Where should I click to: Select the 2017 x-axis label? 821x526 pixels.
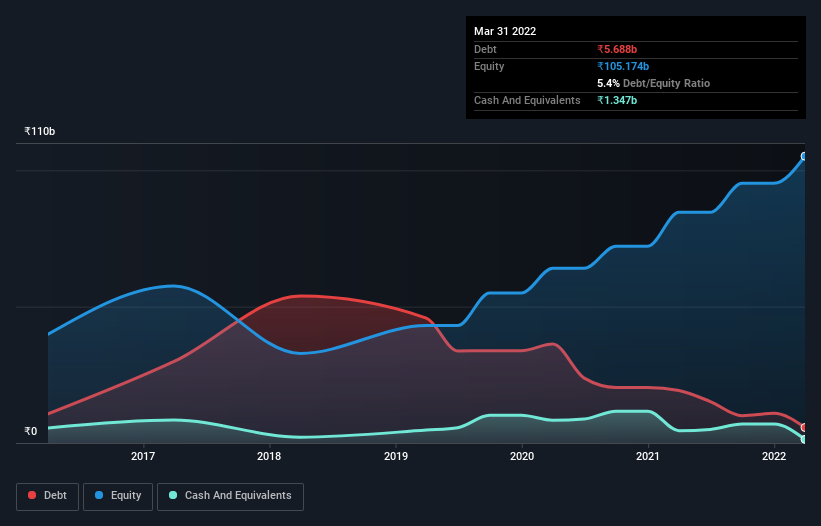point(143,456)
